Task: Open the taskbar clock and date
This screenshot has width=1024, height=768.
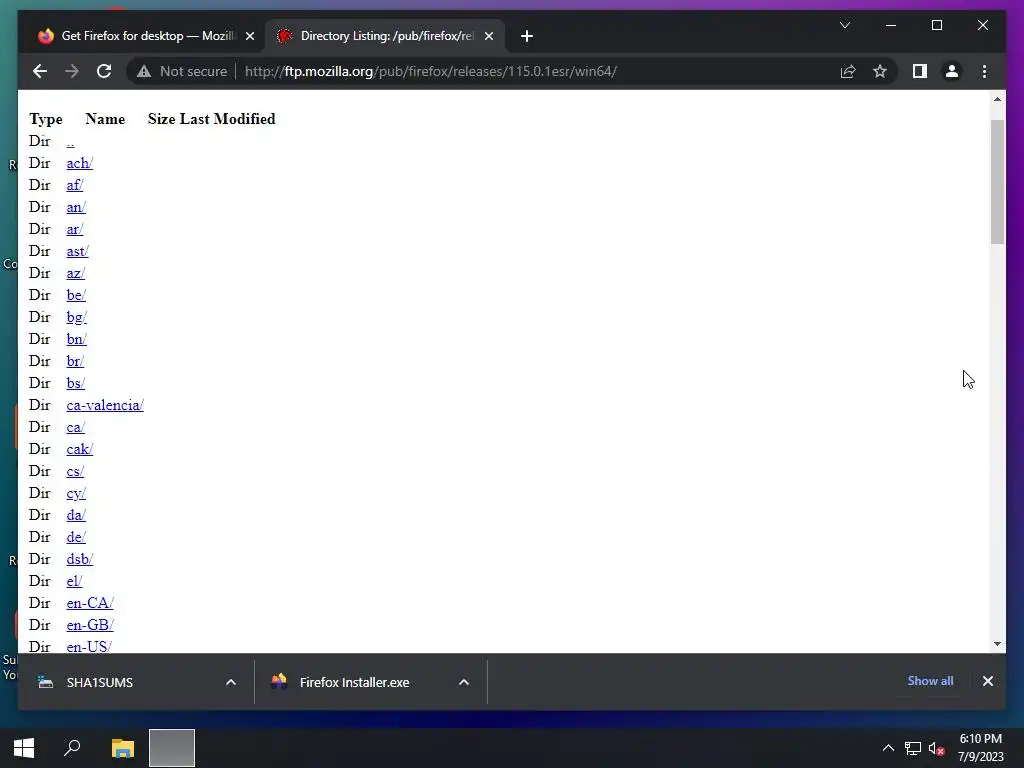Action: coord(980,748)
